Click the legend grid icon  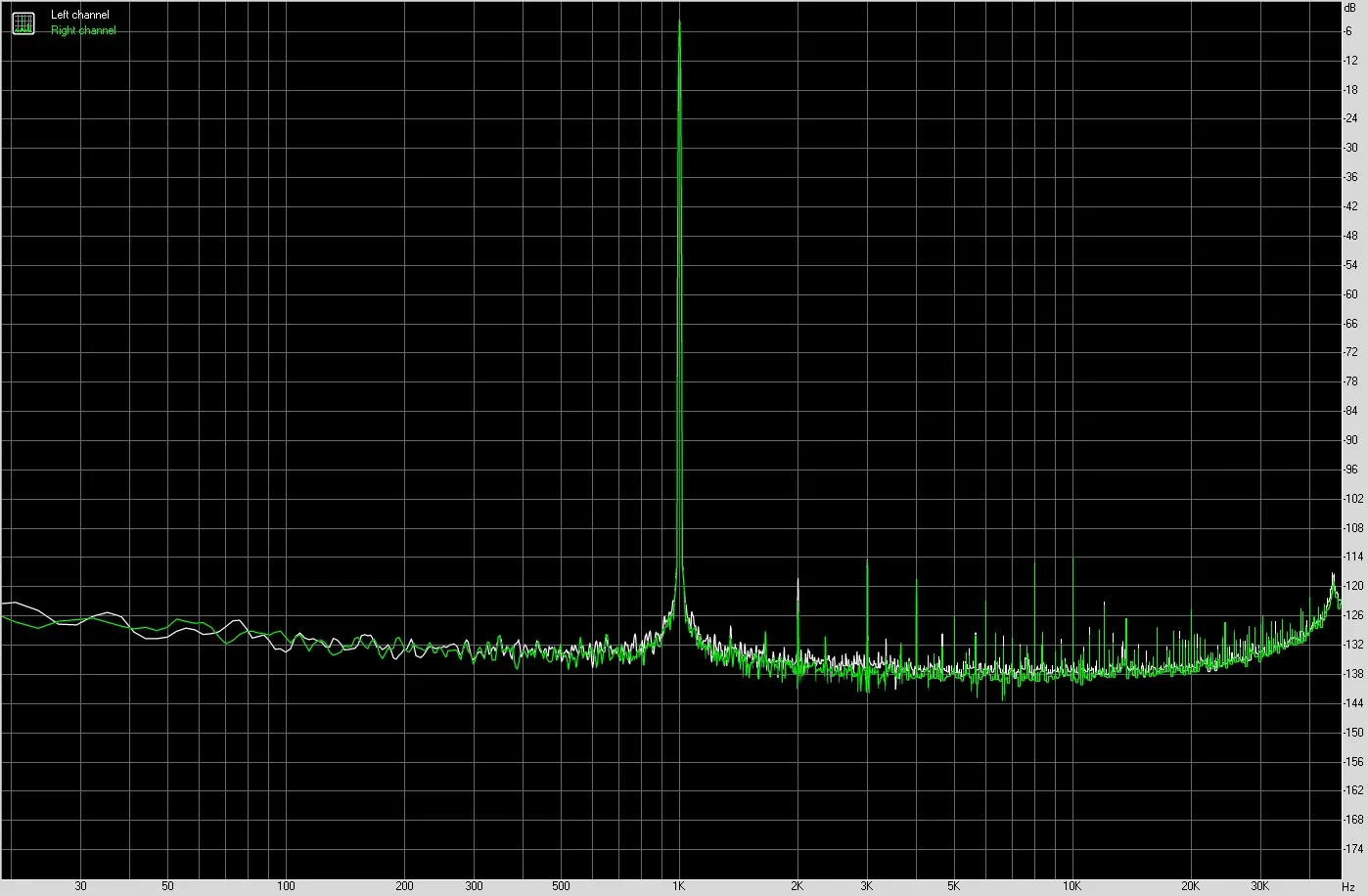click(x=23, y=23)
